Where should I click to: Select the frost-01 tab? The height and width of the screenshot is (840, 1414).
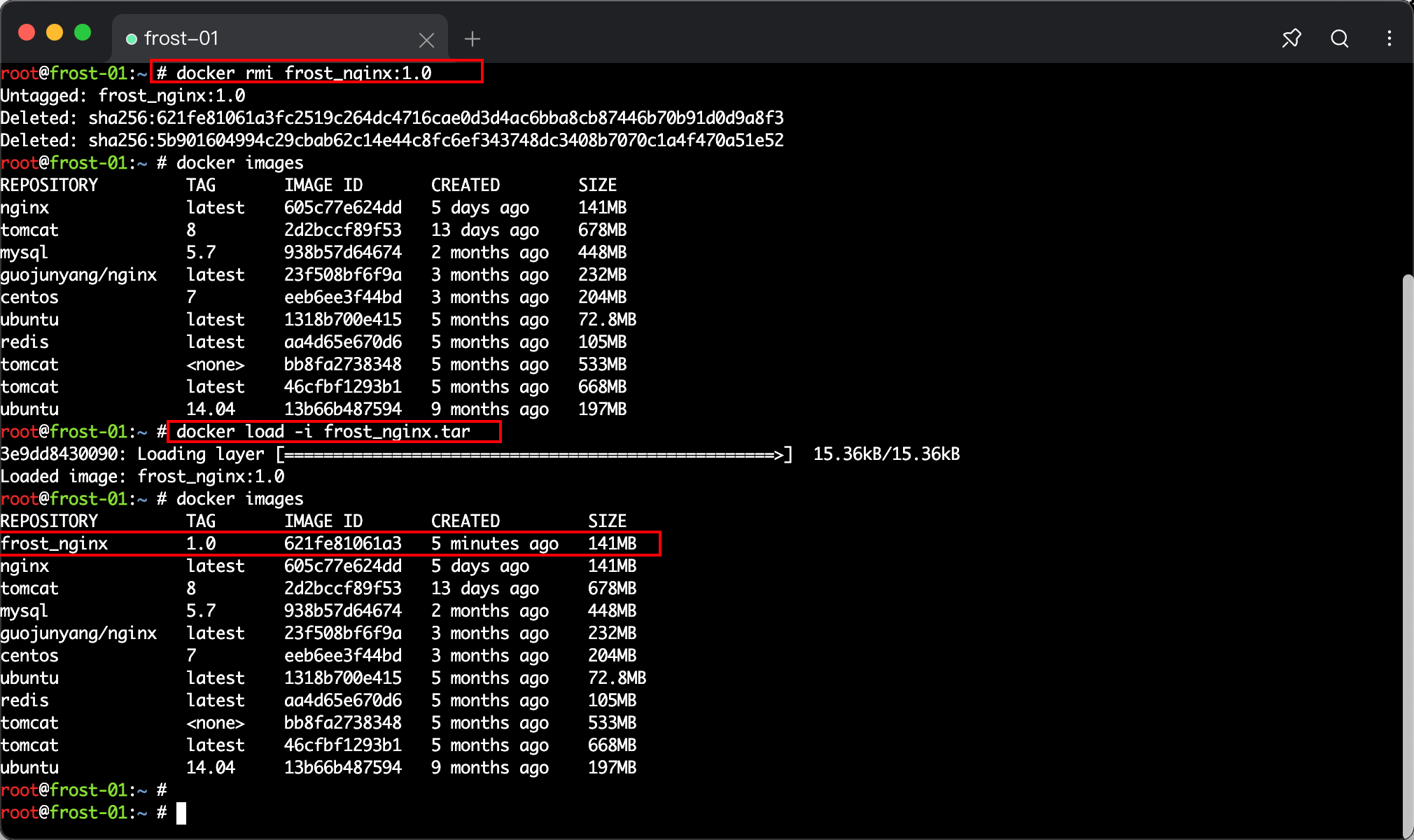(280, 38)
